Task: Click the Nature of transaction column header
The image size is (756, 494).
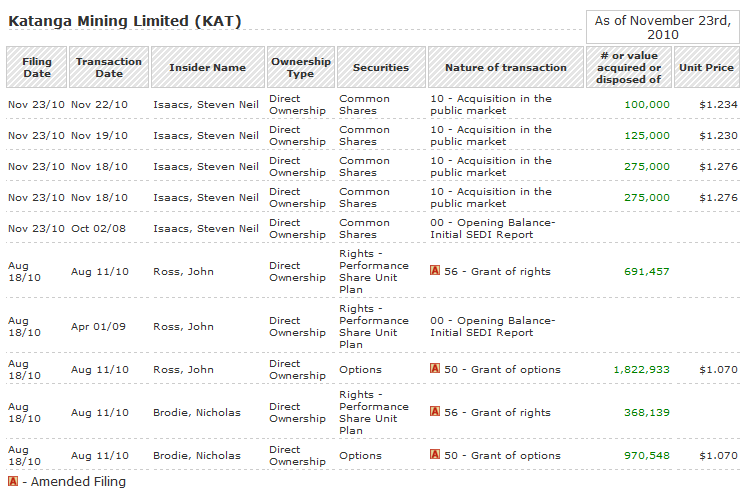Action: [506, 67]
